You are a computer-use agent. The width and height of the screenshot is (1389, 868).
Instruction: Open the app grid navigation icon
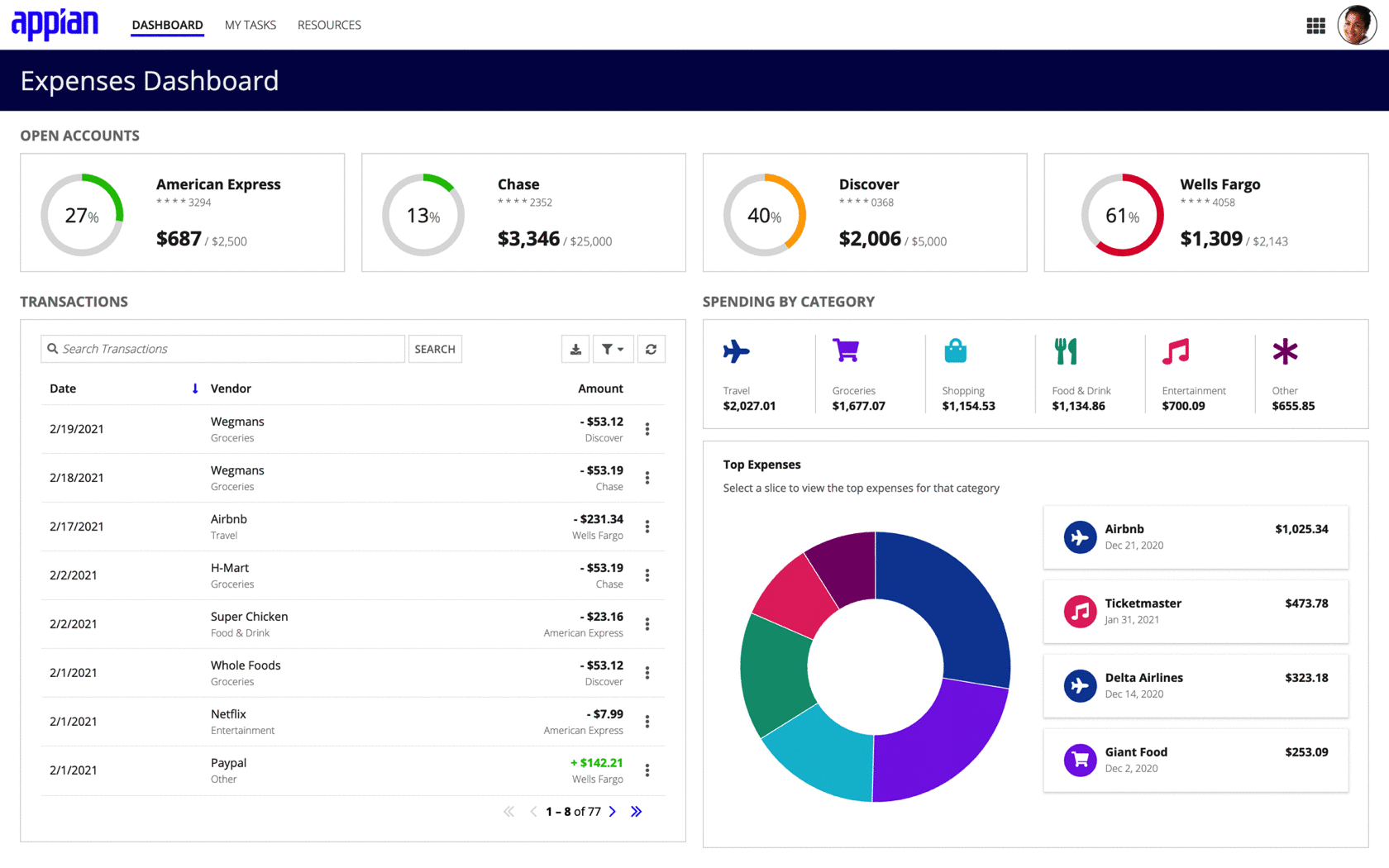[x=1315, y=26]
